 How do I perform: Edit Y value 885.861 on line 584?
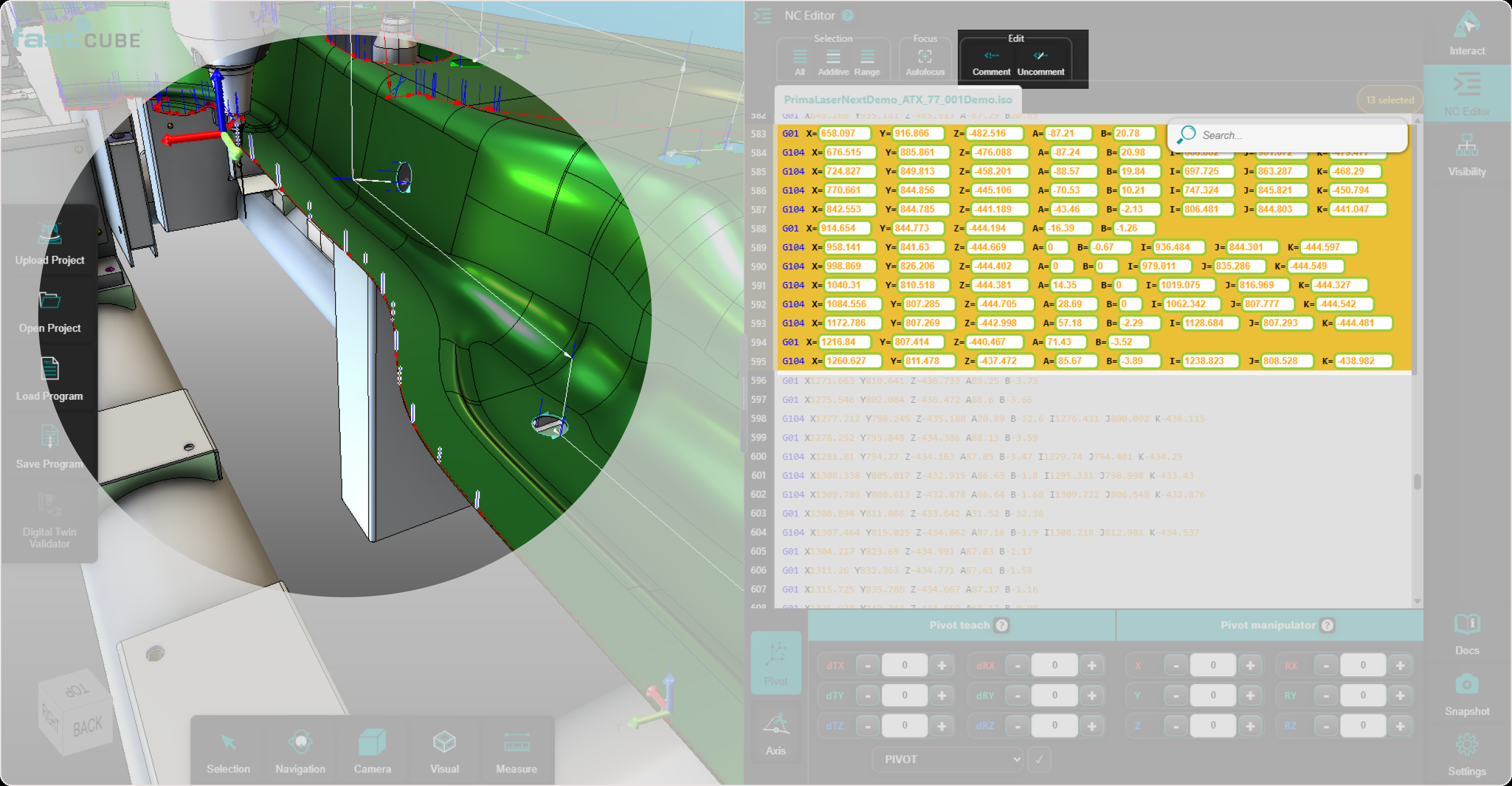[x=922, y=152]
